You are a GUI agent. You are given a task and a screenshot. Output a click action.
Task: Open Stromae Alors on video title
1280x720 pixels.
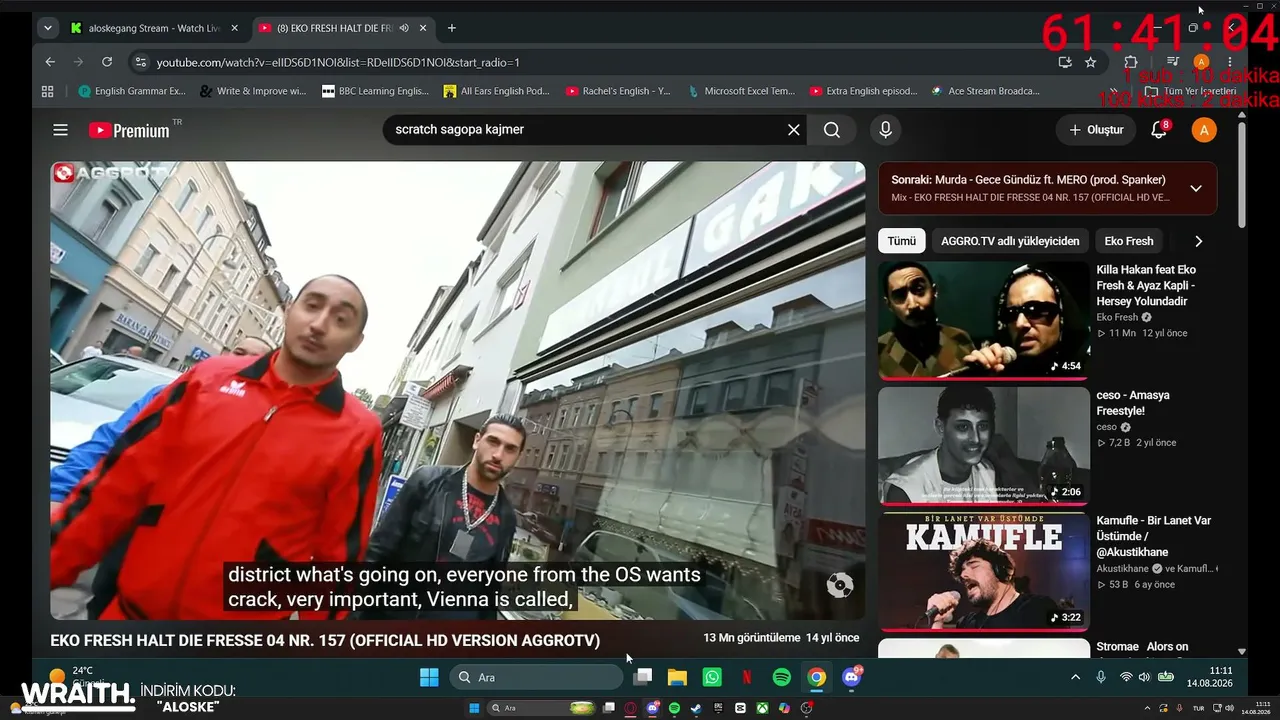pyautogui.click(x=1142, y=647)
